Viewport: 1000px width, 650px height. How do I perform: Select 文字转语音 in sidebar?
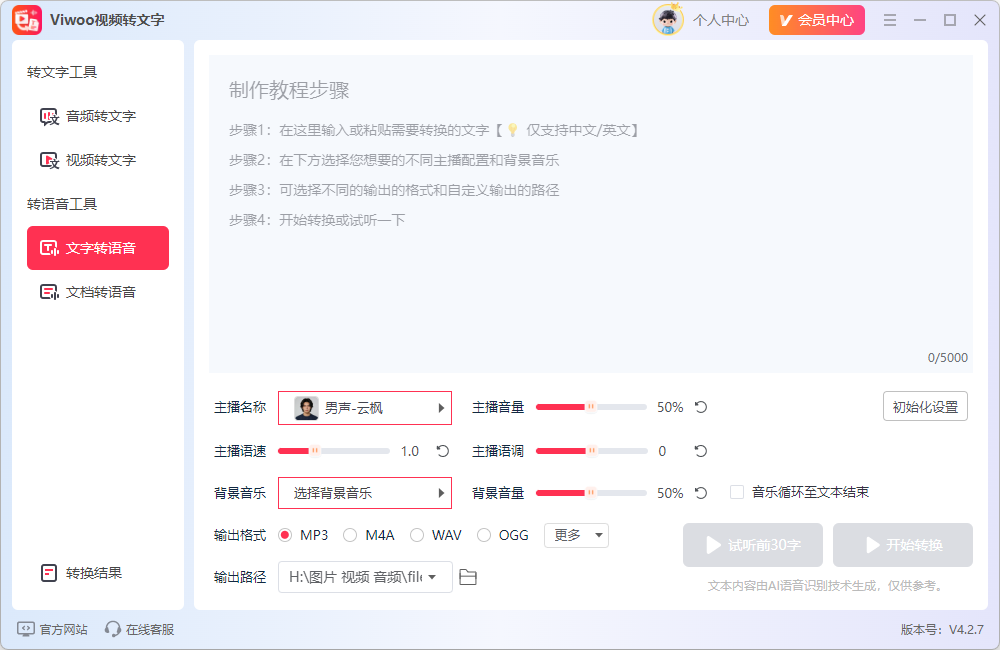[98, 248]
